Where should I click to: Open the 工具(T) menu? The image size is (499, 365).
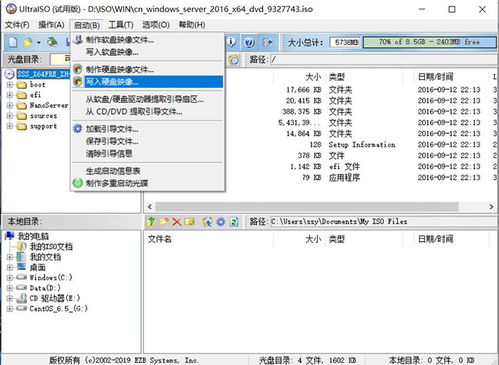click(x=121, y=25)
